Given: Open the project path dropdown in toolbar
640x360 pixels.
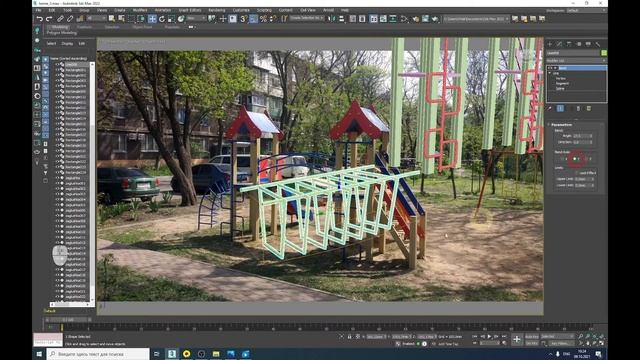Looking at the screenshot, I should pos(477,19).
